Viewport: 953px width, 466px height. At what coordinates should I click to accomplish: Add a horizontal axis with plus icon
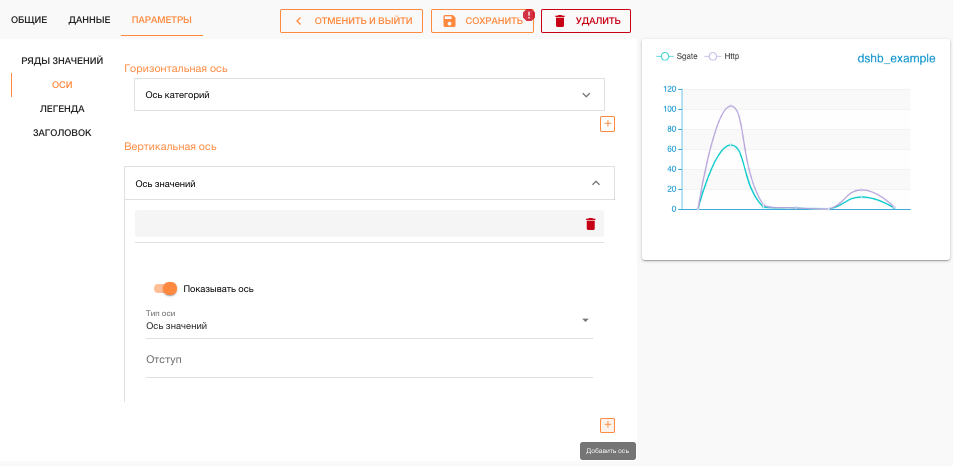pyautogui.click(x=607, y=124)
